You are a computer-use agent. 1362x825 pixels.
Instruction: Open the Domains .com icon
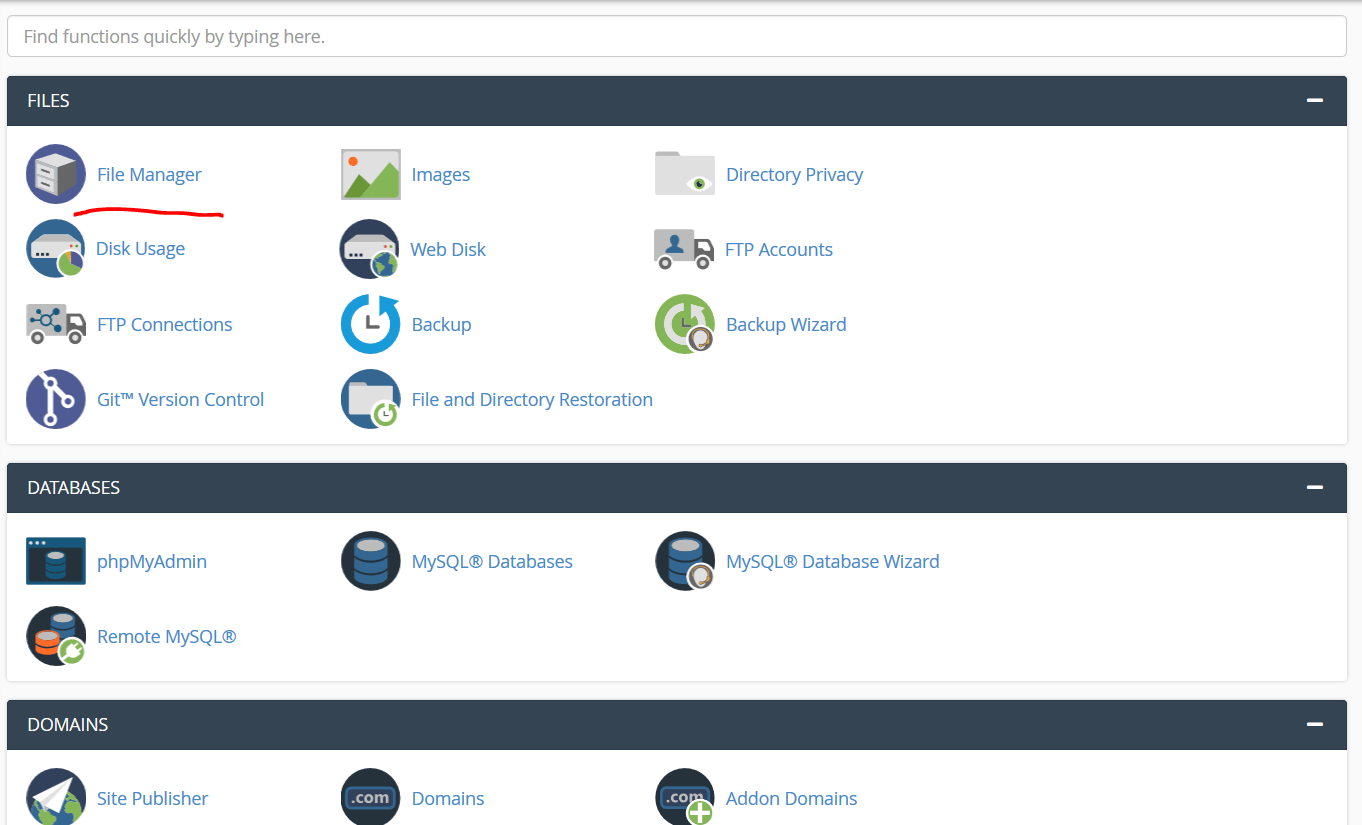coord(371,797)
